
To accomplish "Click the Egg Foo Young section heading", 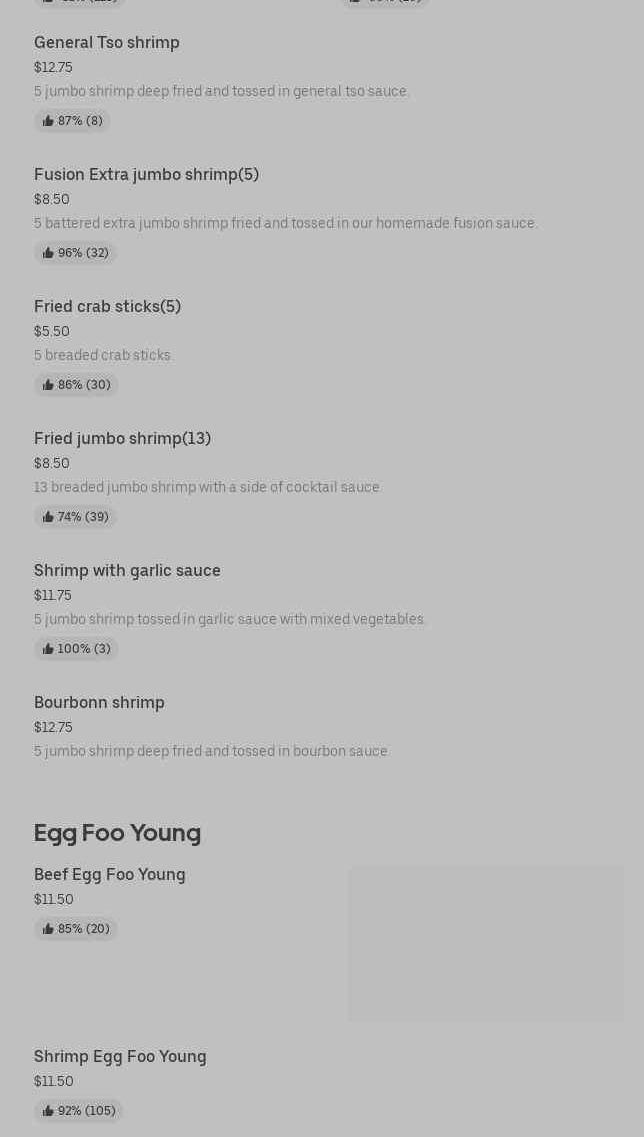I will click(x=117, y=832).
